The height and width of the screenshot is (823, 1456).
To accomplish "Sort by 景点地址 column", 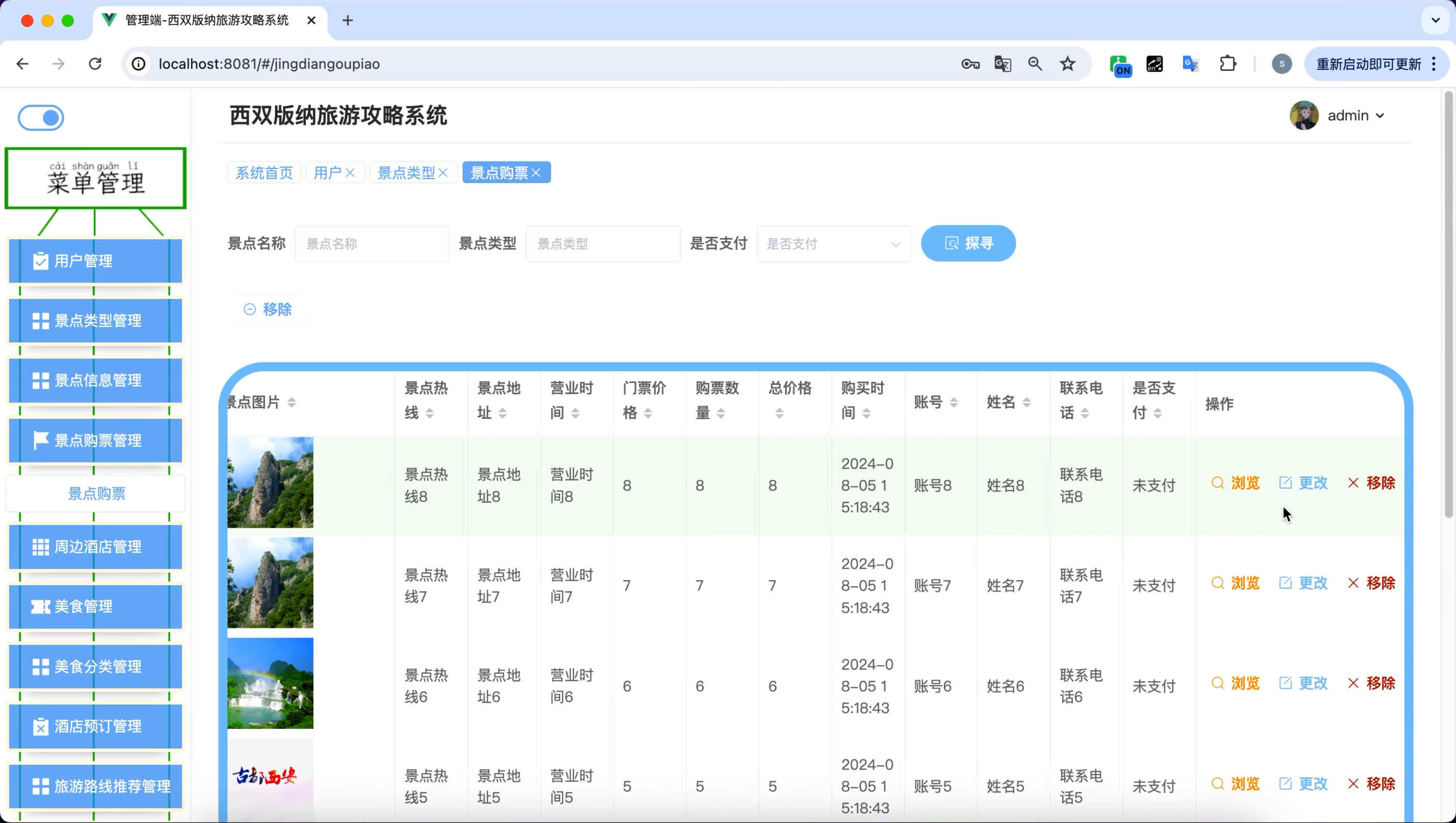I will (502, 413).
